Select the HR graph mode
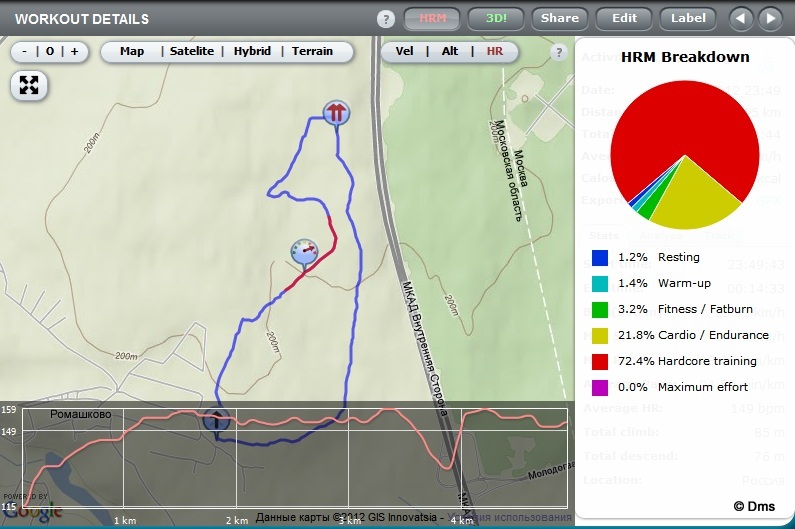Screen dimensions: 795x529 pyautogui.click(x=495, y=51)
